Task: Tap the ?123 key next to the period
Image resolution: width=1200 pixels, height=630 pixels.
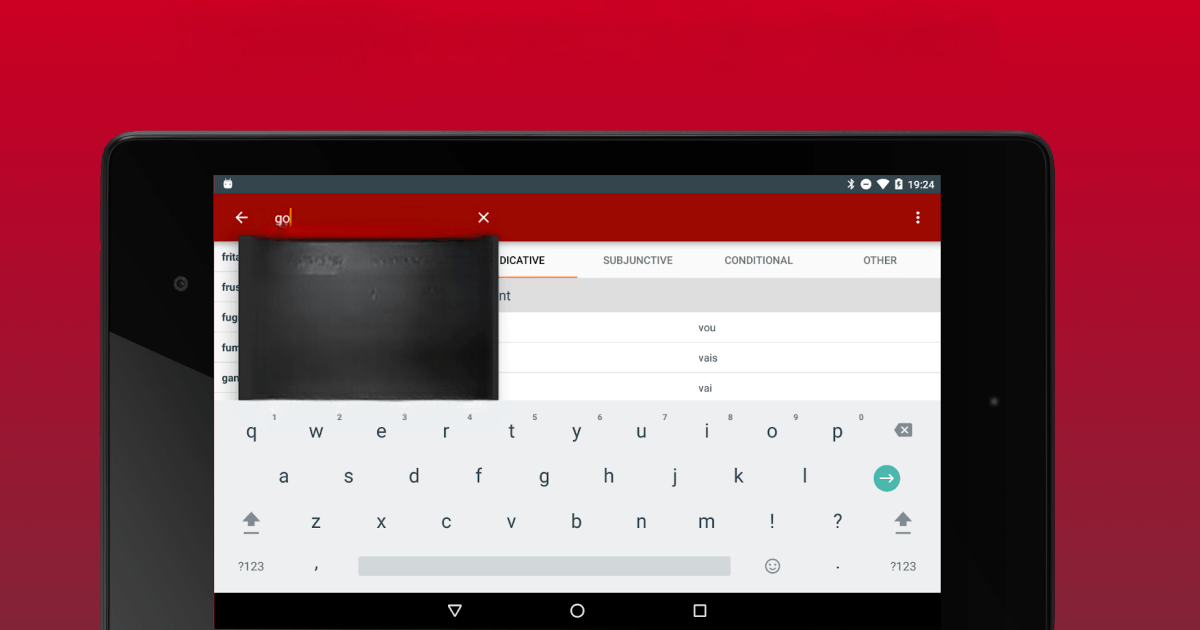Action: [x=903, y=566]
